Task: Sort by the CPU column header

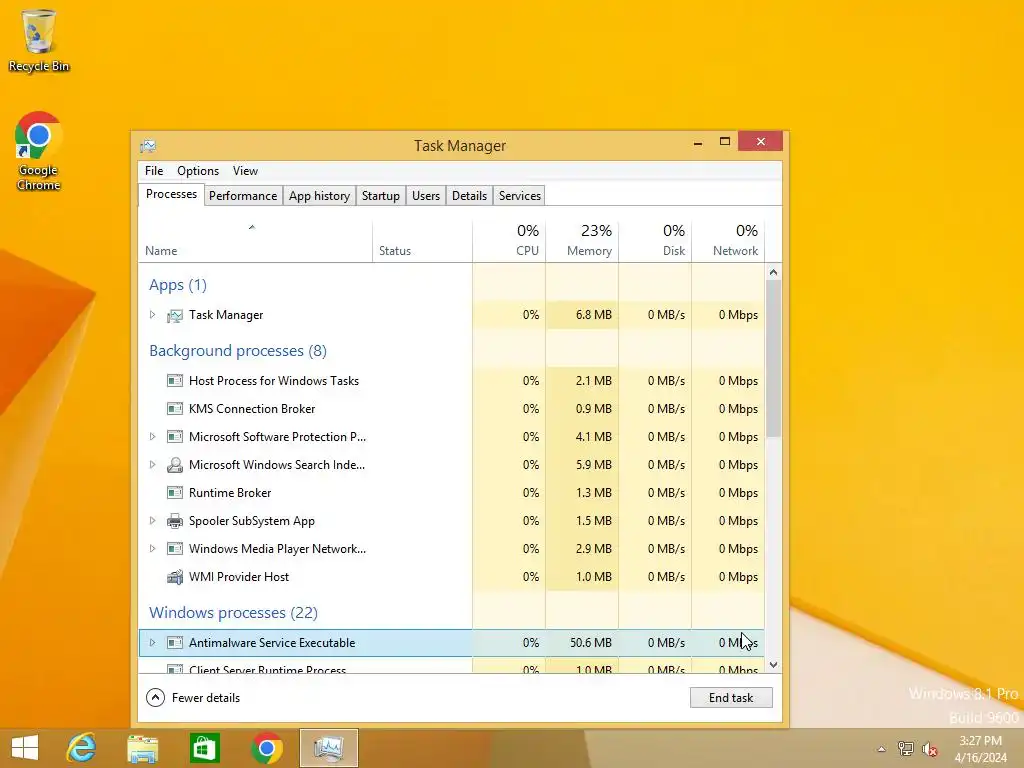Action: (x=509, y=242)
